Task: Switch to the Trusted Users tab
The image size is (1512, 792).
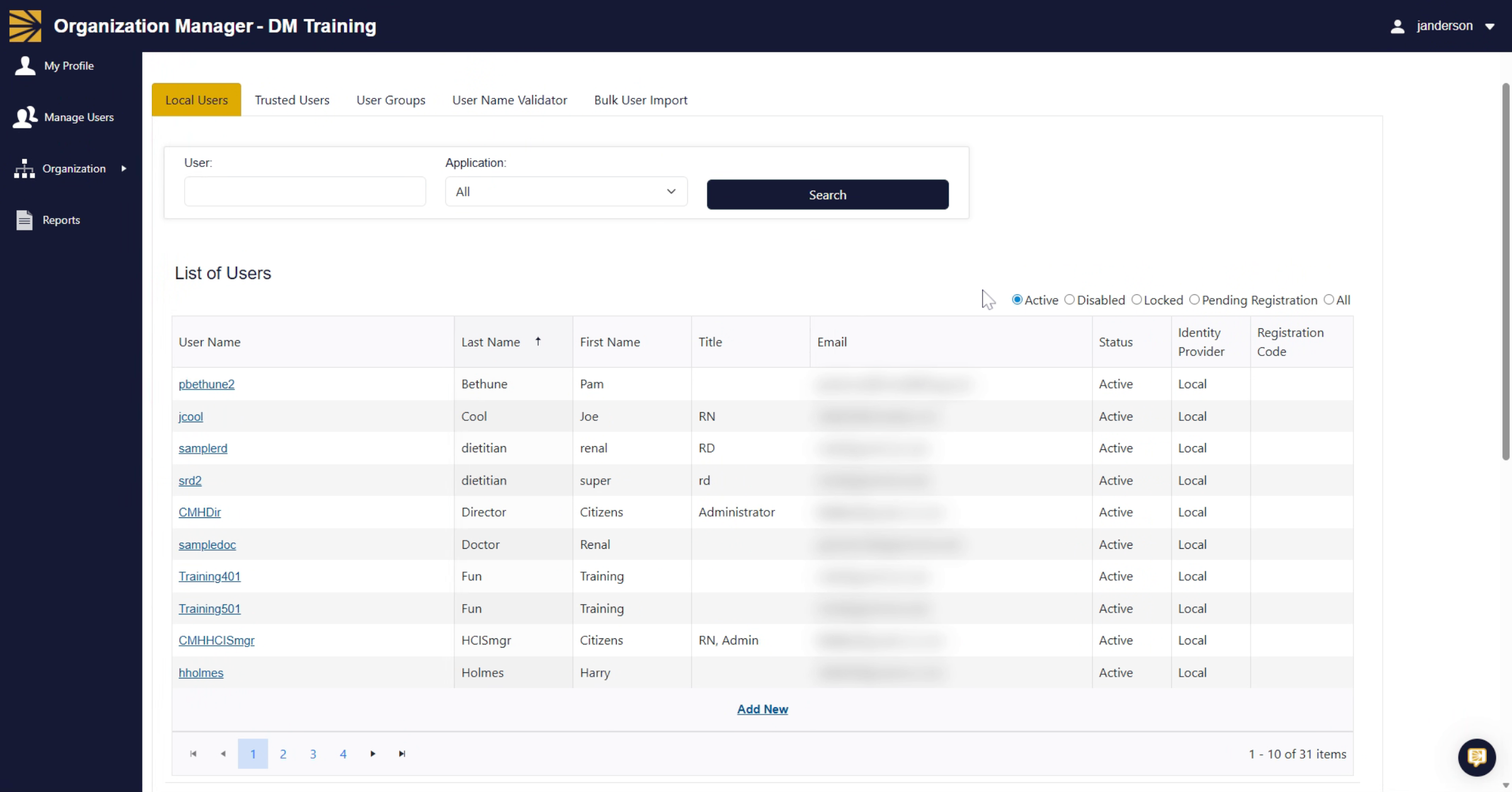Action: point(292,100)
